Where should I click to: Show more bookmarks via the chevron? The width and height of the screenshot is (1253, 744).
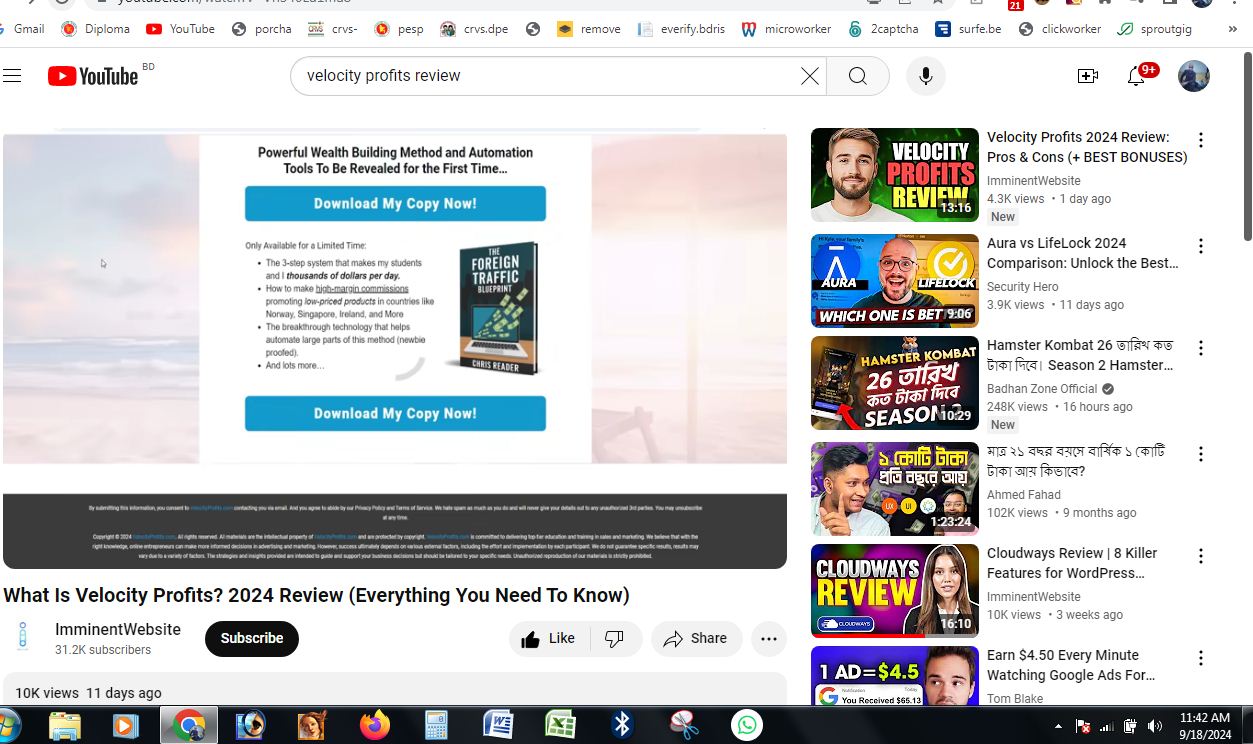pos(1232,29)
